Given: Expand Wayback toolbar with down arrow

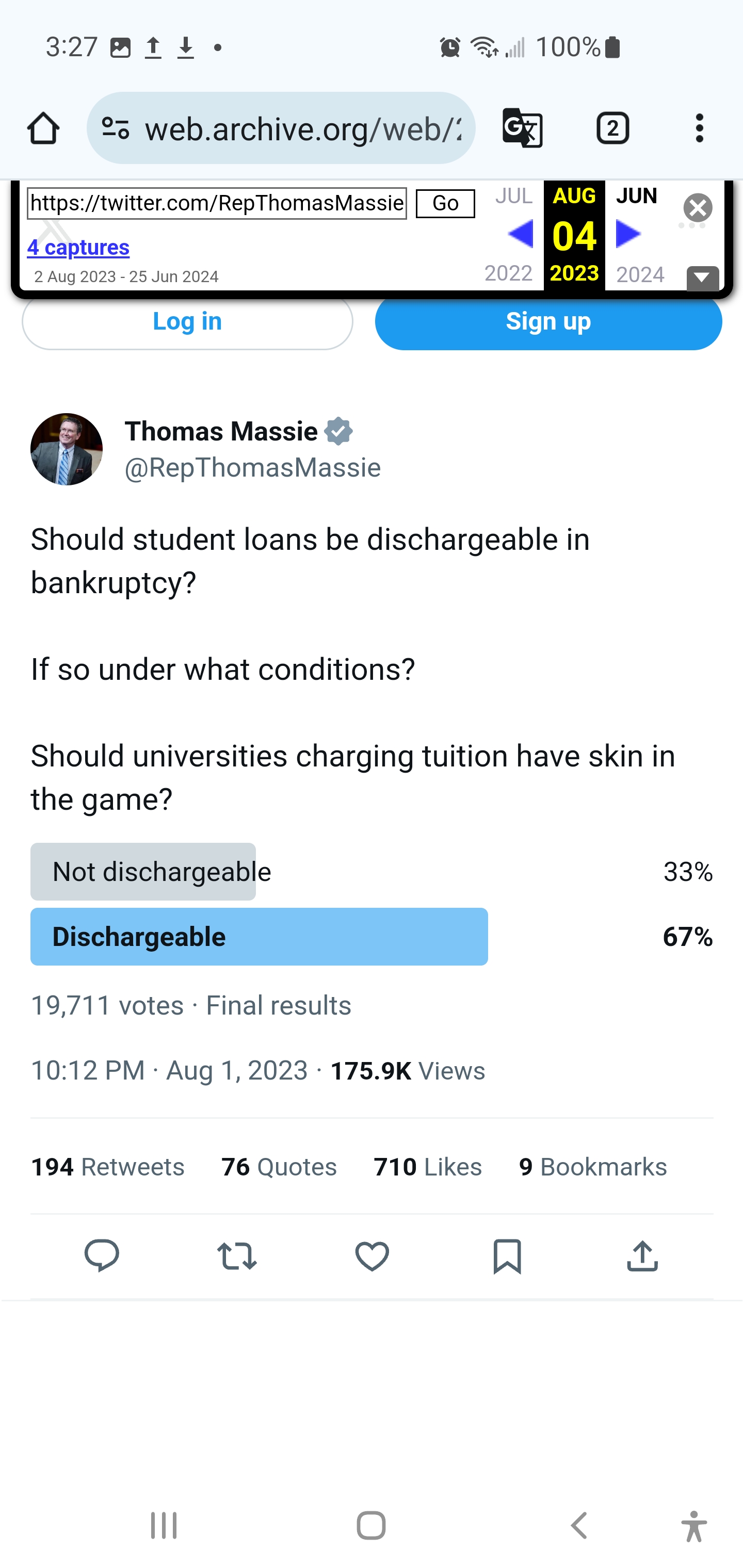Looking at the screenshot, I should [x=702, y=278].
